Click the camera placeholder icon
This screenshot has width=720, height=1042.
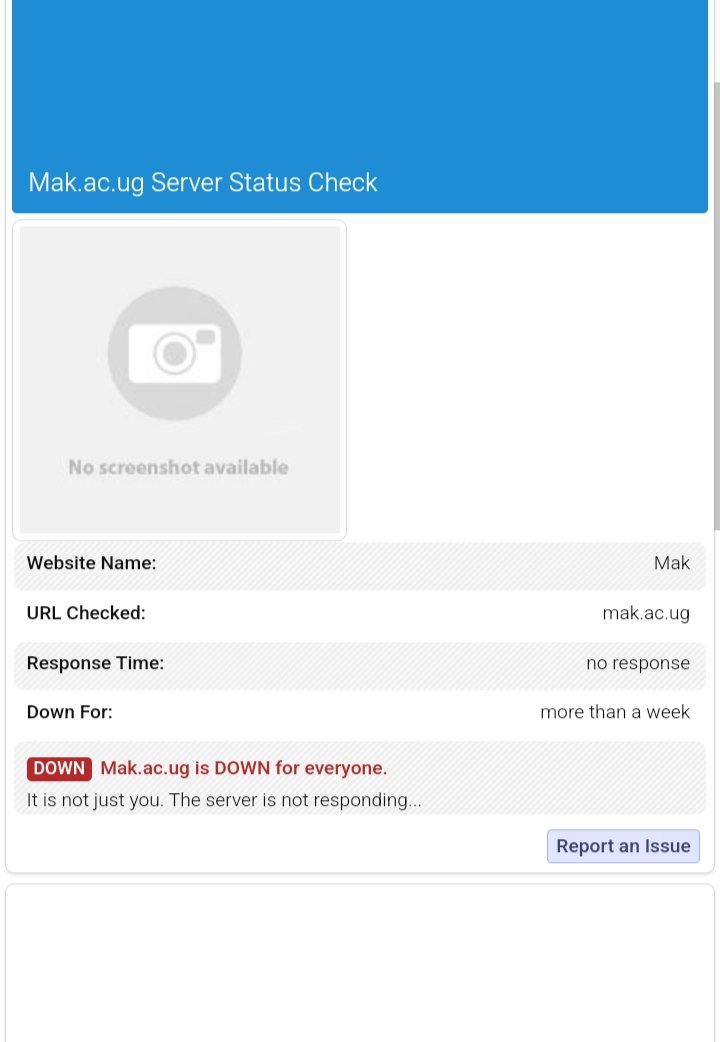pyautogui.click(x=175, y=353)
